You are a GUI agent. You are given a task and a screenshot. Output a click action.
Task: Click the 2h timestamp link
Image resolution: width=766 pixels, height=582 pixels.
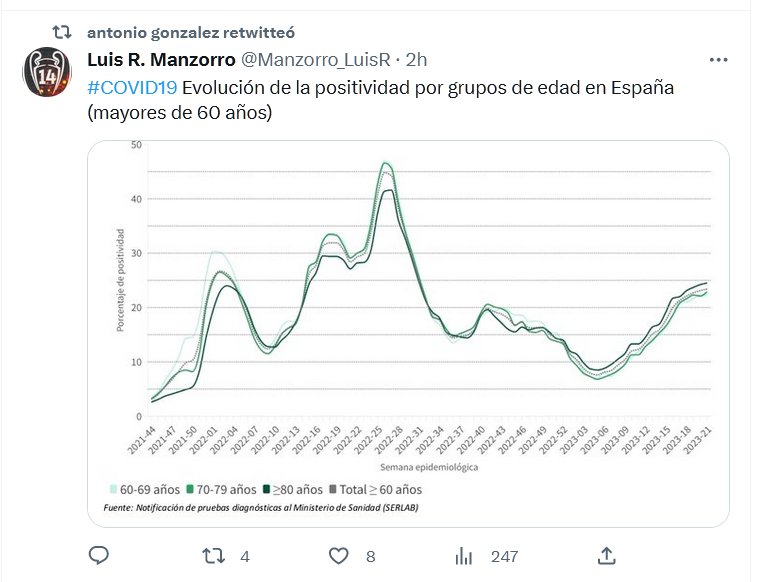click(x=417, y=60)
